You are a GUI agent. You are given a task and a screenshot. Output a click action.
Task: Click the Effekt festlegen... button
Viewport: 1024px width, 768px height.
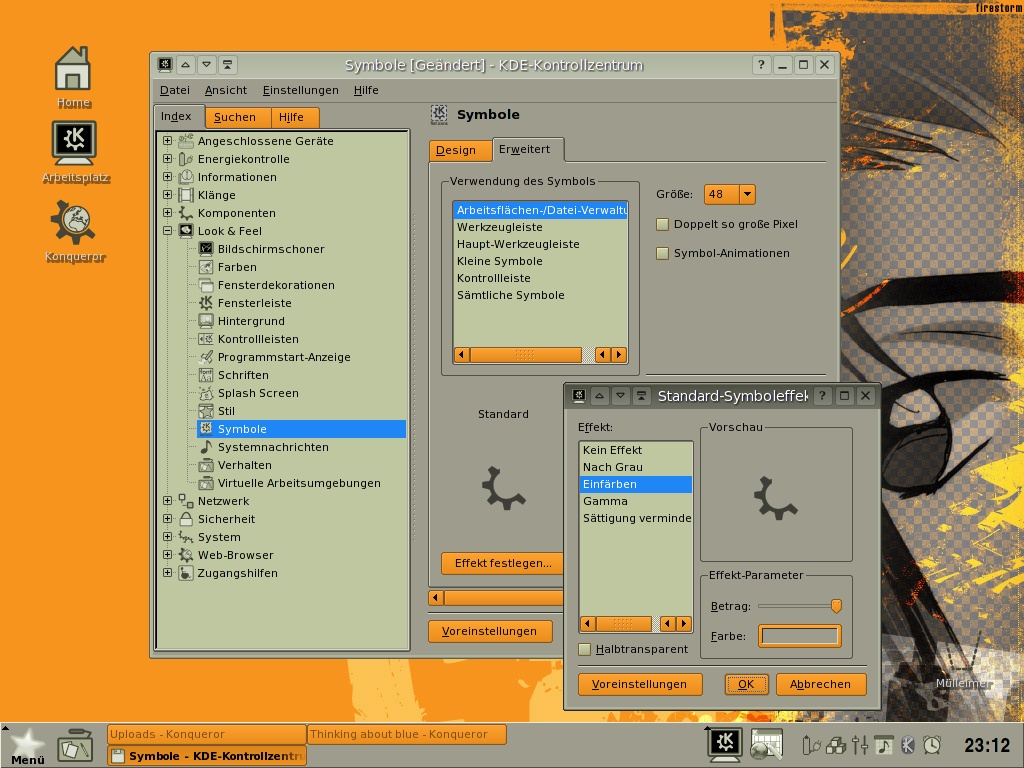tap(502, 563)
